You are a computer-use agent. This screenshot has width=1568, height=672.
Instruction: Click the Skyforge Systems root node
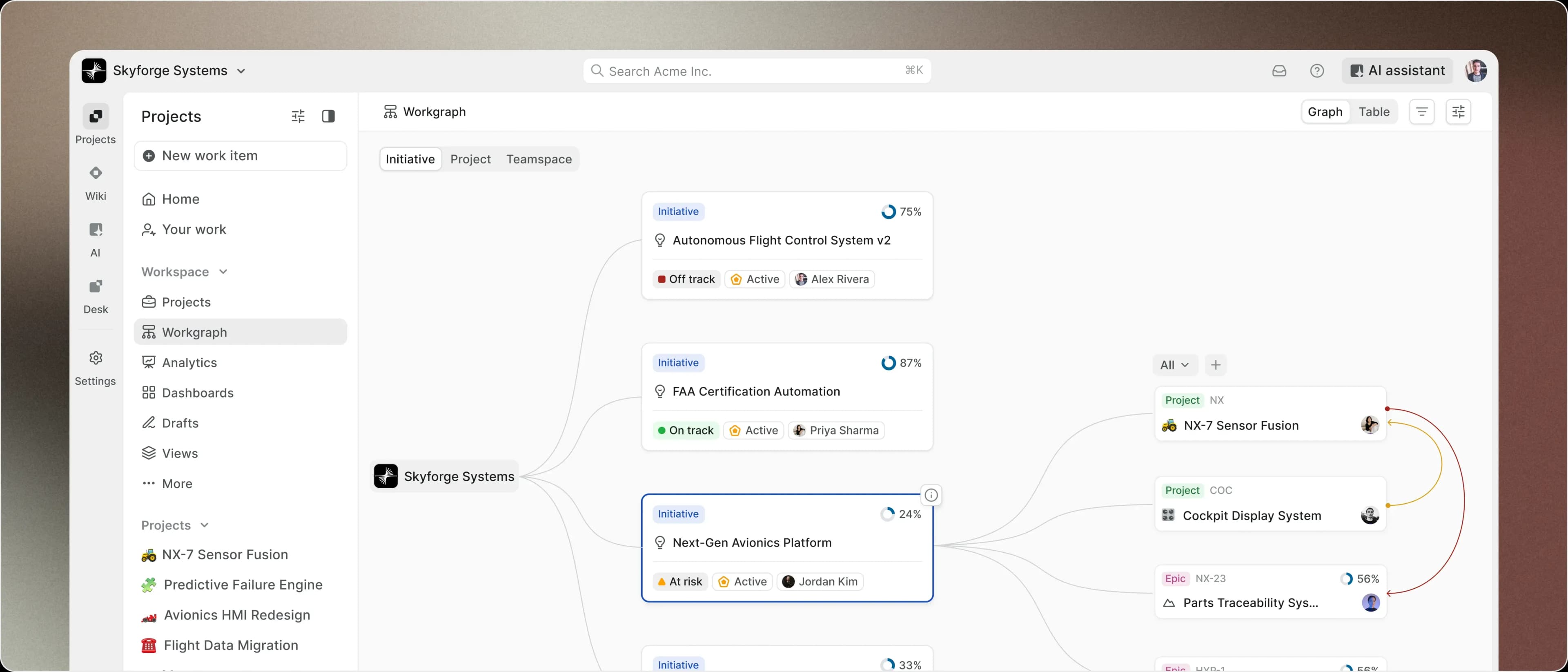(445, 476)
